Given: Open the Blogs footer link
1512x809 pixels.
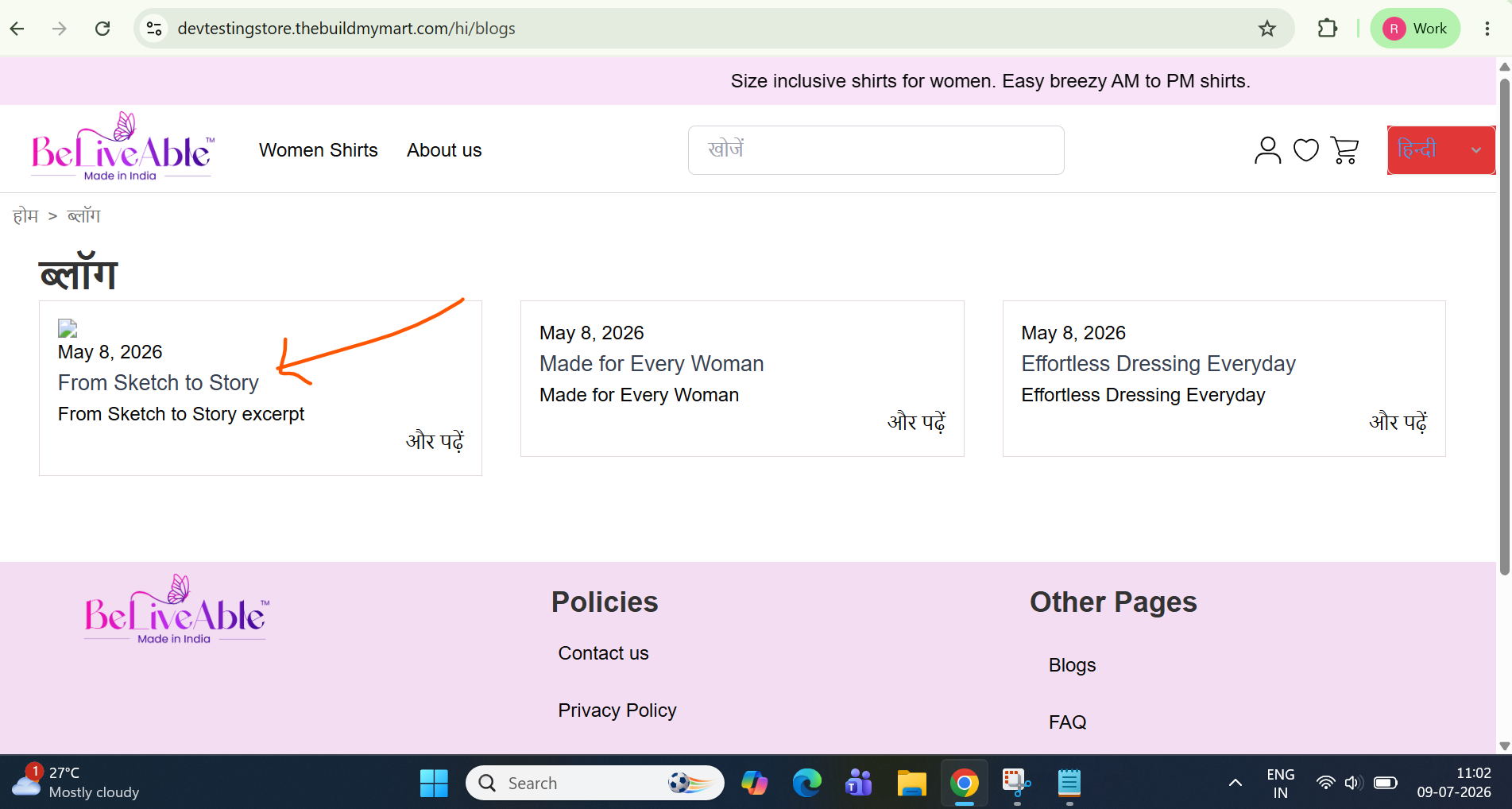Looking at the screenshot, I should click(1072, 665).
